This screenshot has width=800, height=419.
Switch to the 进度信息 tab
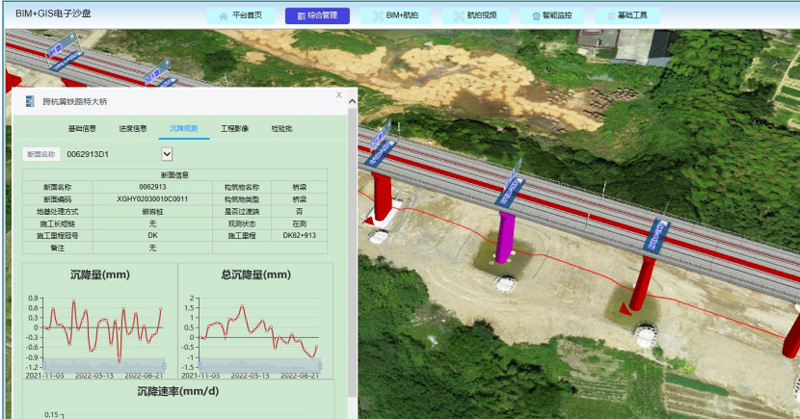pos(133,129)
